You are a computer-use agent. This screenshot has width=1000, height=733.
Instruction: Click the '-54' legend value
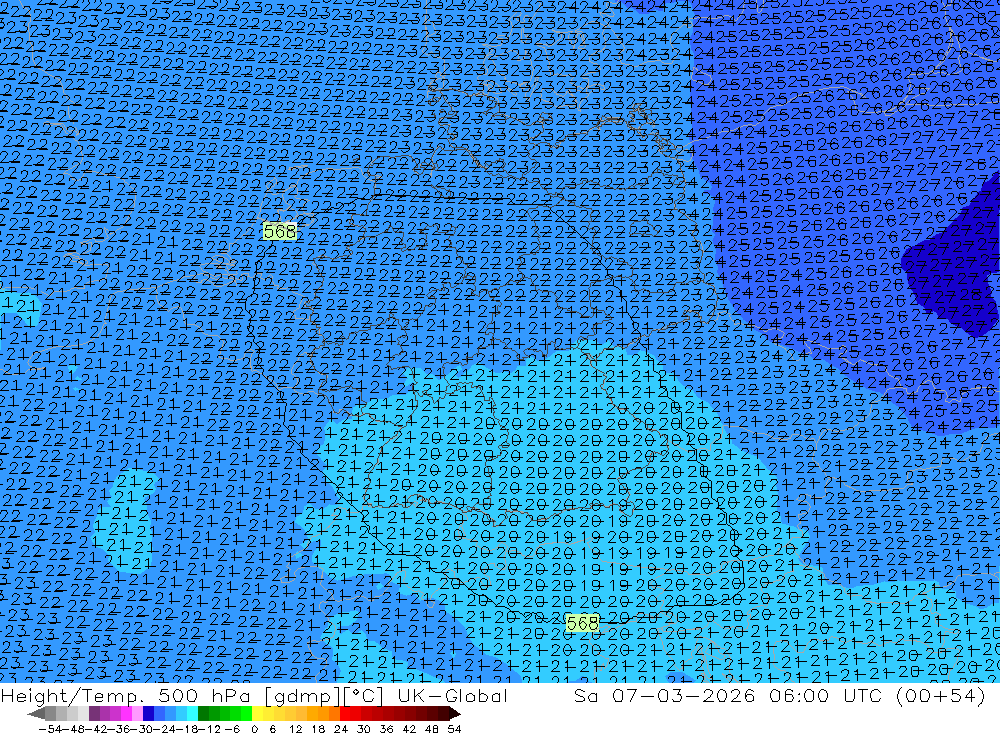coord(50,729)
